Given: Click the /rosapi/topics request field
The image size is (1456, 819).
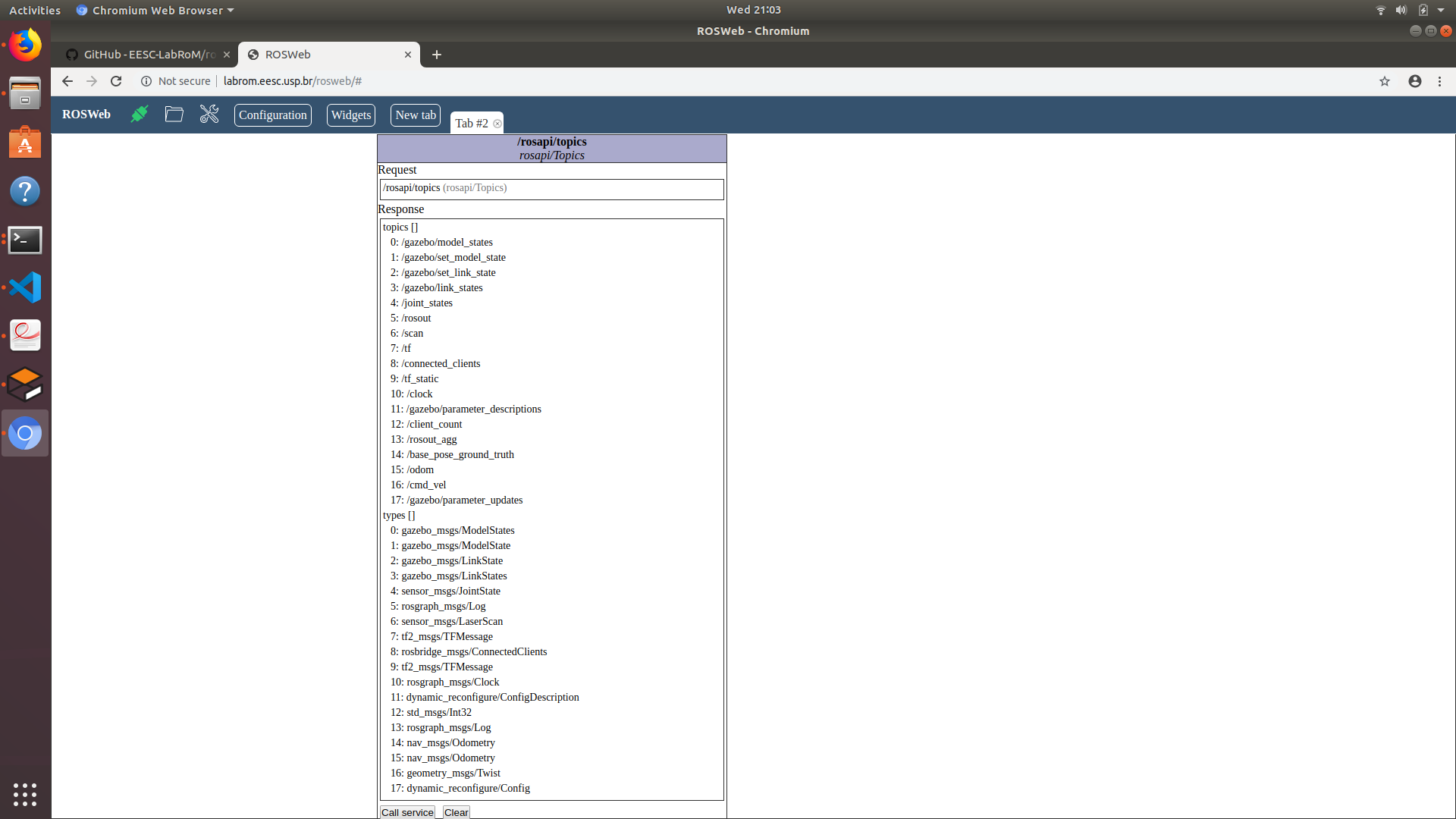Looking at the screenshot, I should [551, 189].
